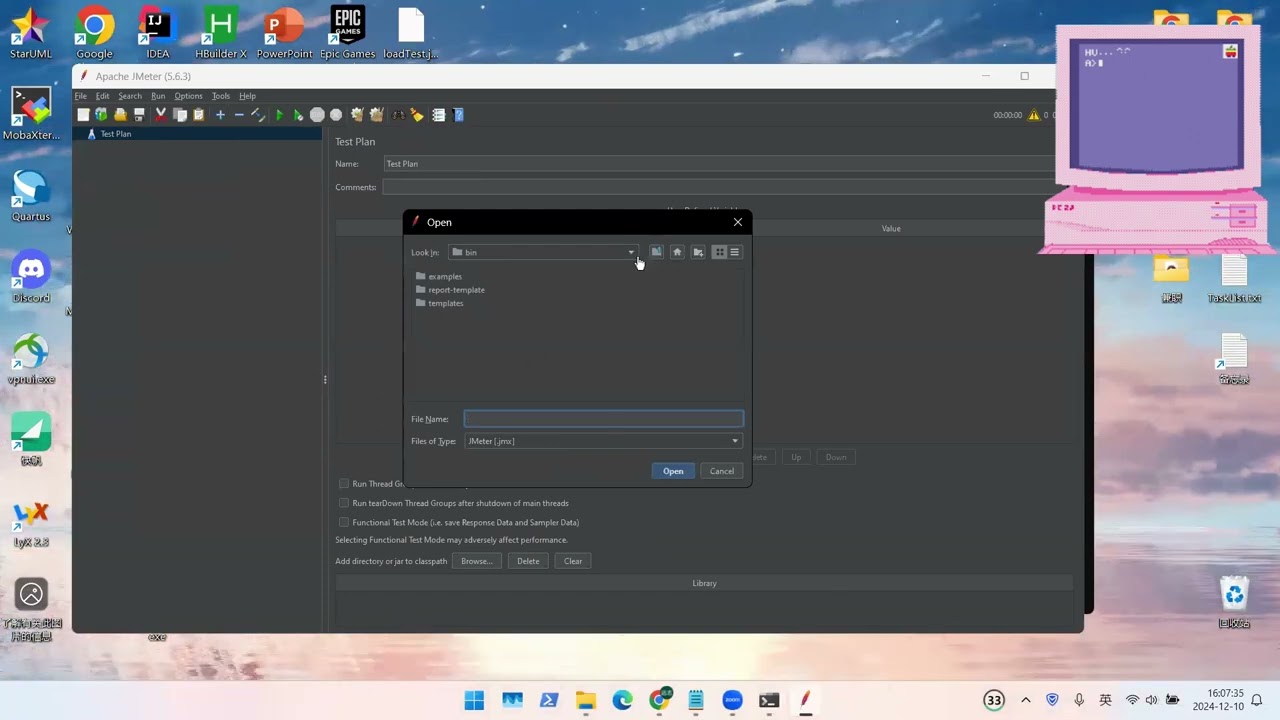Click the Help question-mark toolbar icon
This screenshot has height=720, width=1280.
click(458, 115)
